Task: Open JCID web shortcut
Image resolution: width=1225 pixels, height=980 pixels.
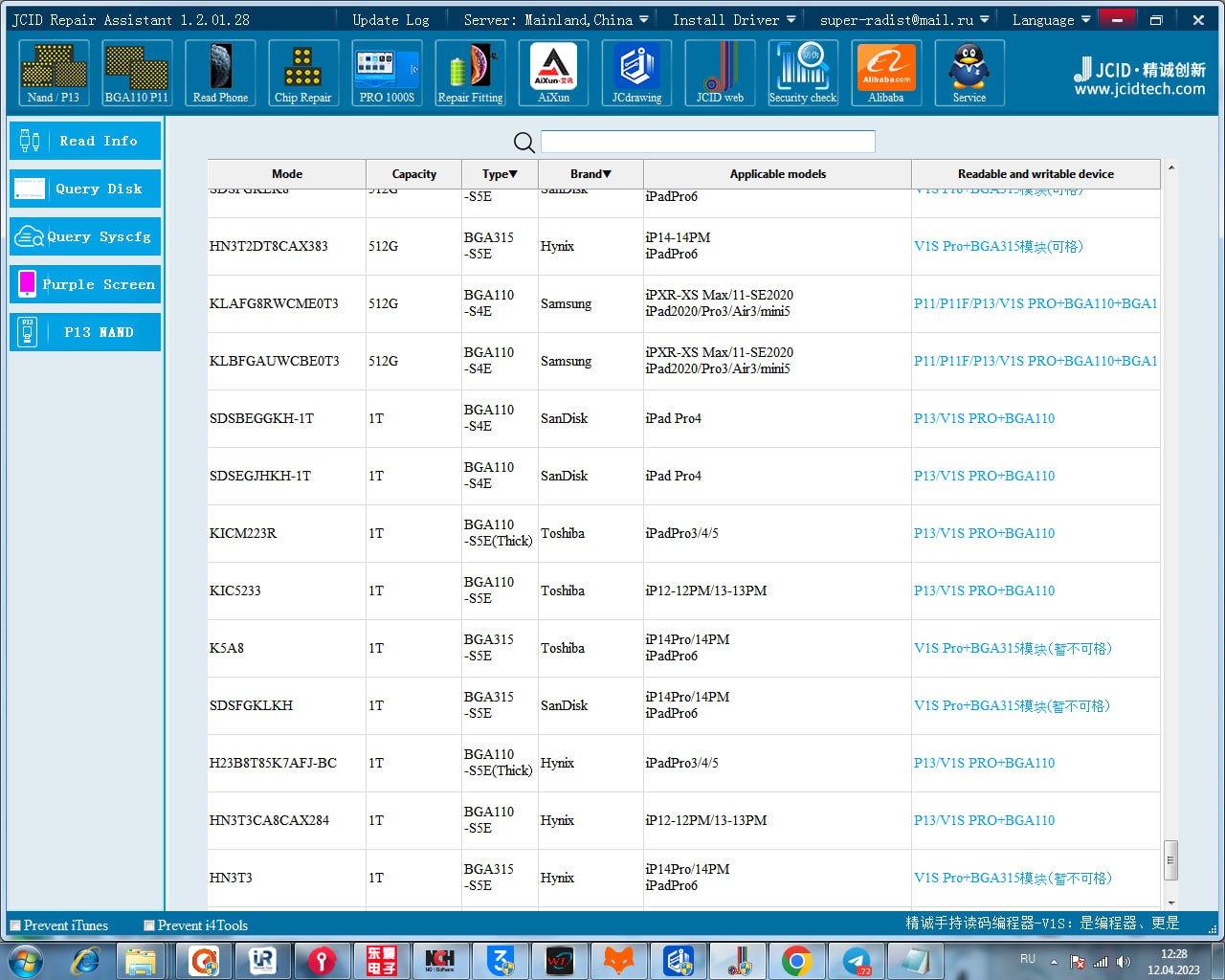Action: point(720,73)
